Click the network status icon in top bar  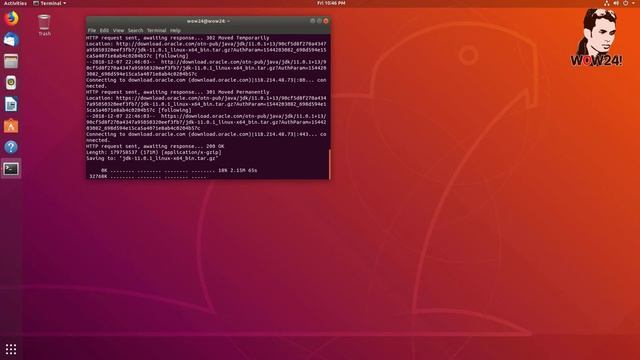(x=607, y=3)
